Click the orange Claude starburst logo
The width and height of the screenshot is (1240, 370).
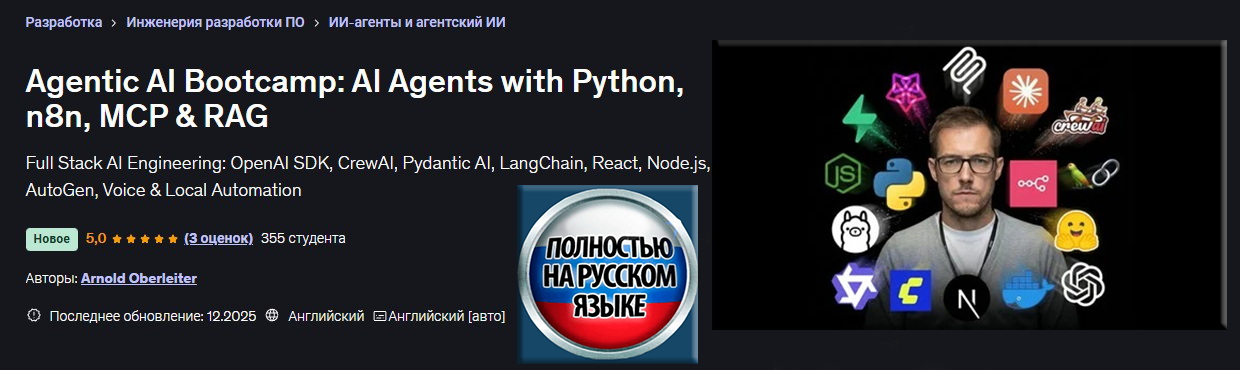point(1025,91)
